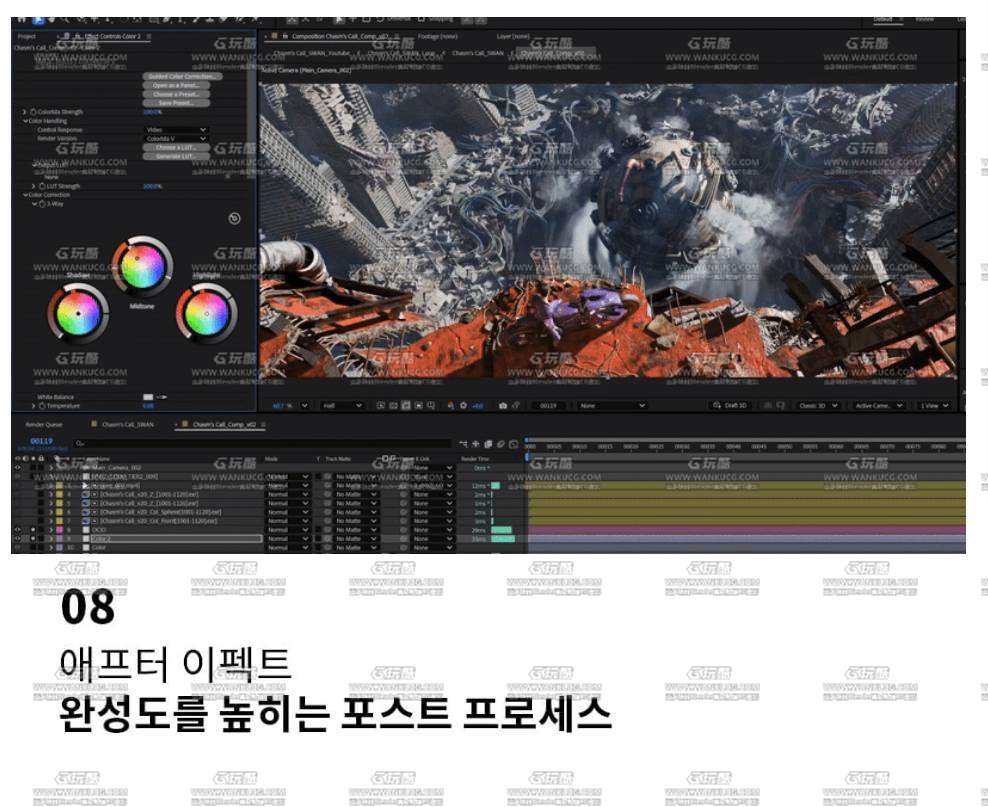Image resolution: width=988 pixels, height=807 pixels.
Task: Click the reset icon above the color wheels
Action: click(x=234, y=218)
